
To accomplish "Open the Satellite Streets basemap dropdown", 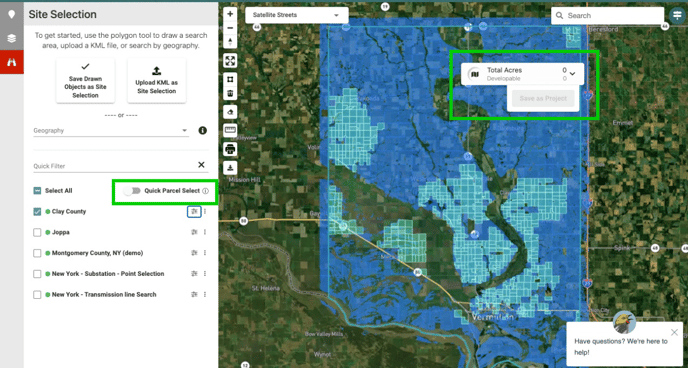I will [x=297, y=15].
